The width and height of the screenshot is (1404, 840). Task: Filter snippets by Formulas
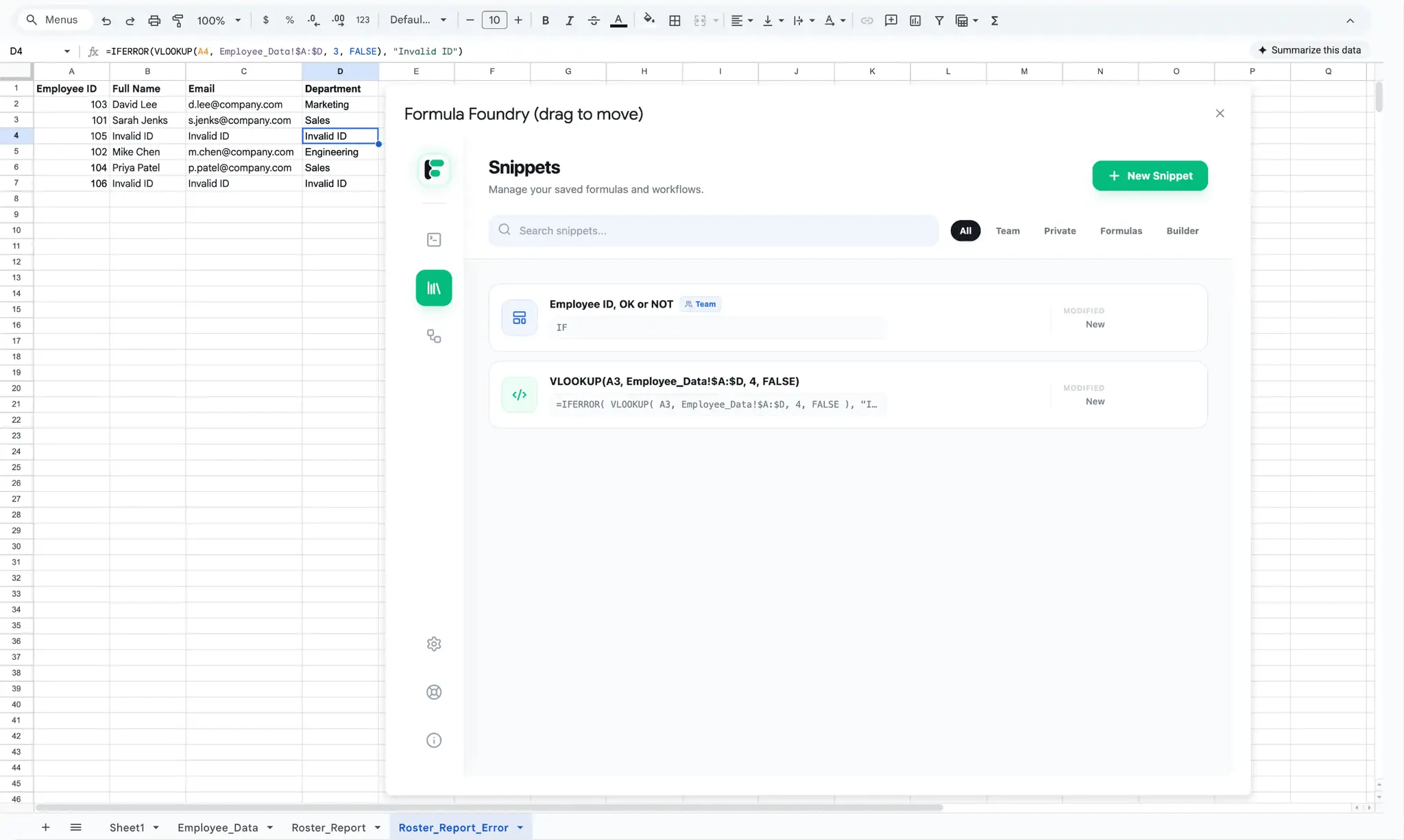pos(1121,231)
